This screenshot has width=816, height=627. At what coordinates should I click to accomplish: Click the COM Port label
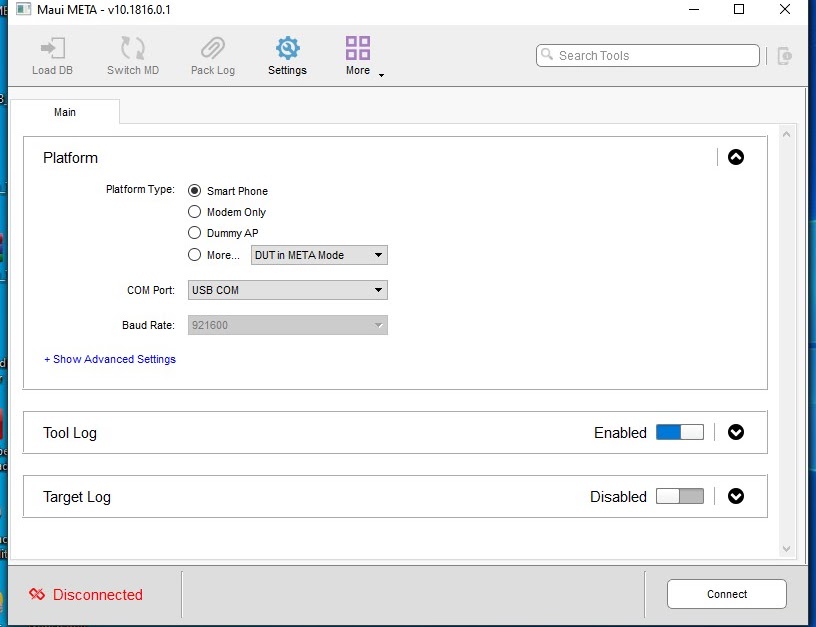point(151,290)
